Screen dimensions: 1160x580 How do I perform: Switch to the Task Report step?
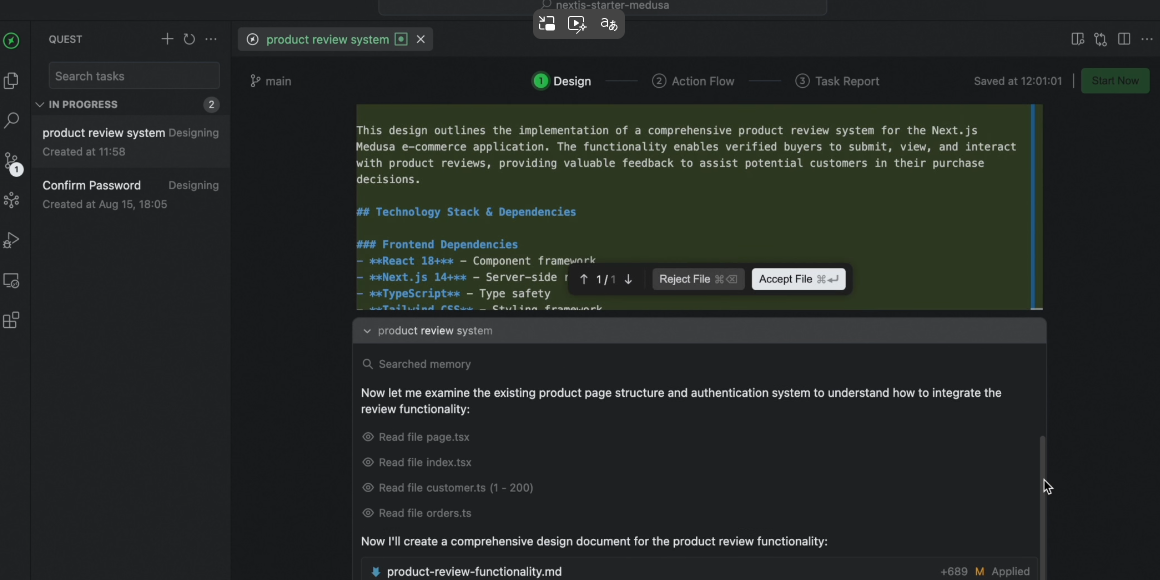click(x=837, y=81)
